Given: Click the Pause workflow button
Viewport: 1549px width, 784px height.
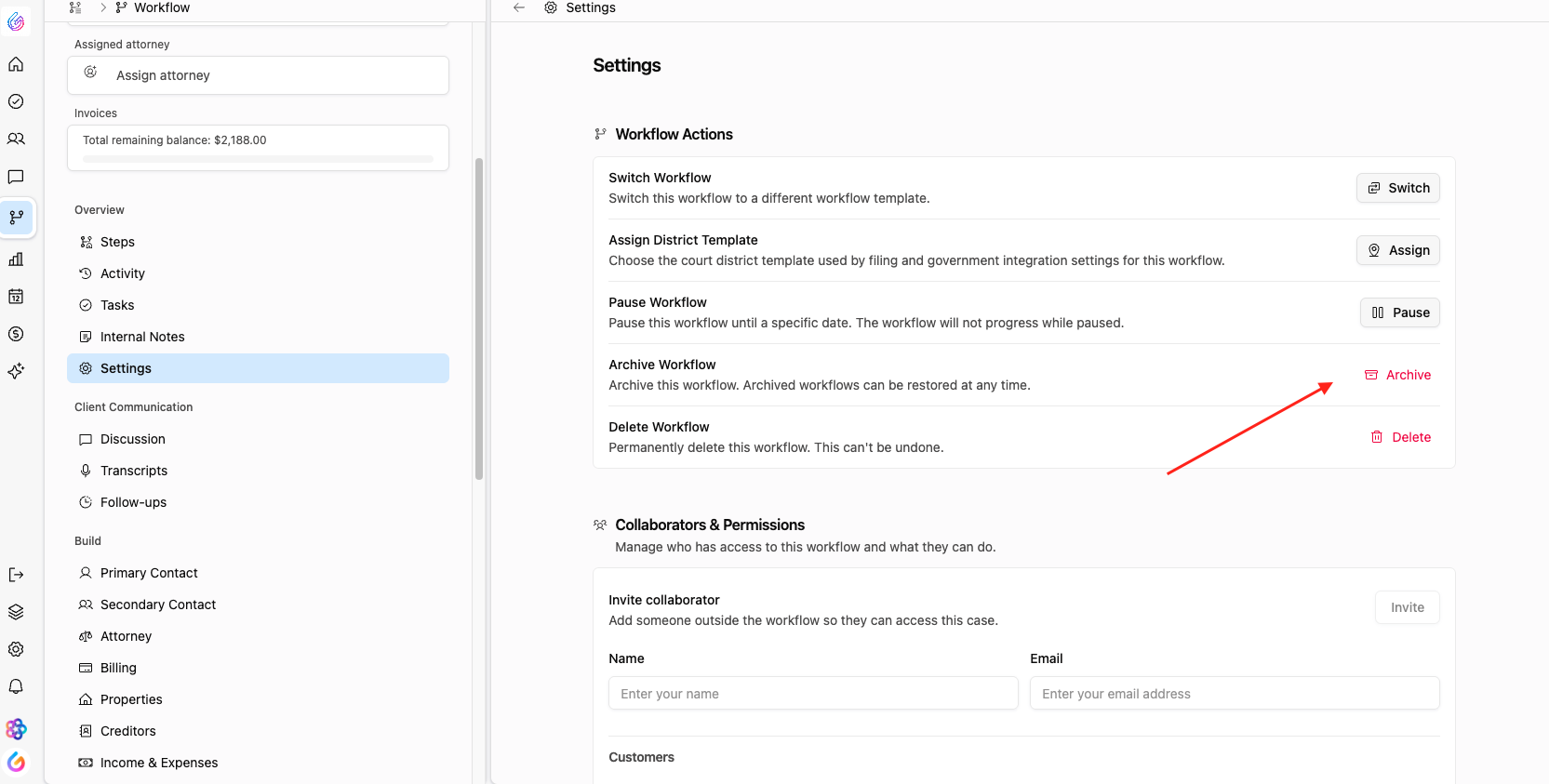Looking at the screenshot, I should [1399, 312].
